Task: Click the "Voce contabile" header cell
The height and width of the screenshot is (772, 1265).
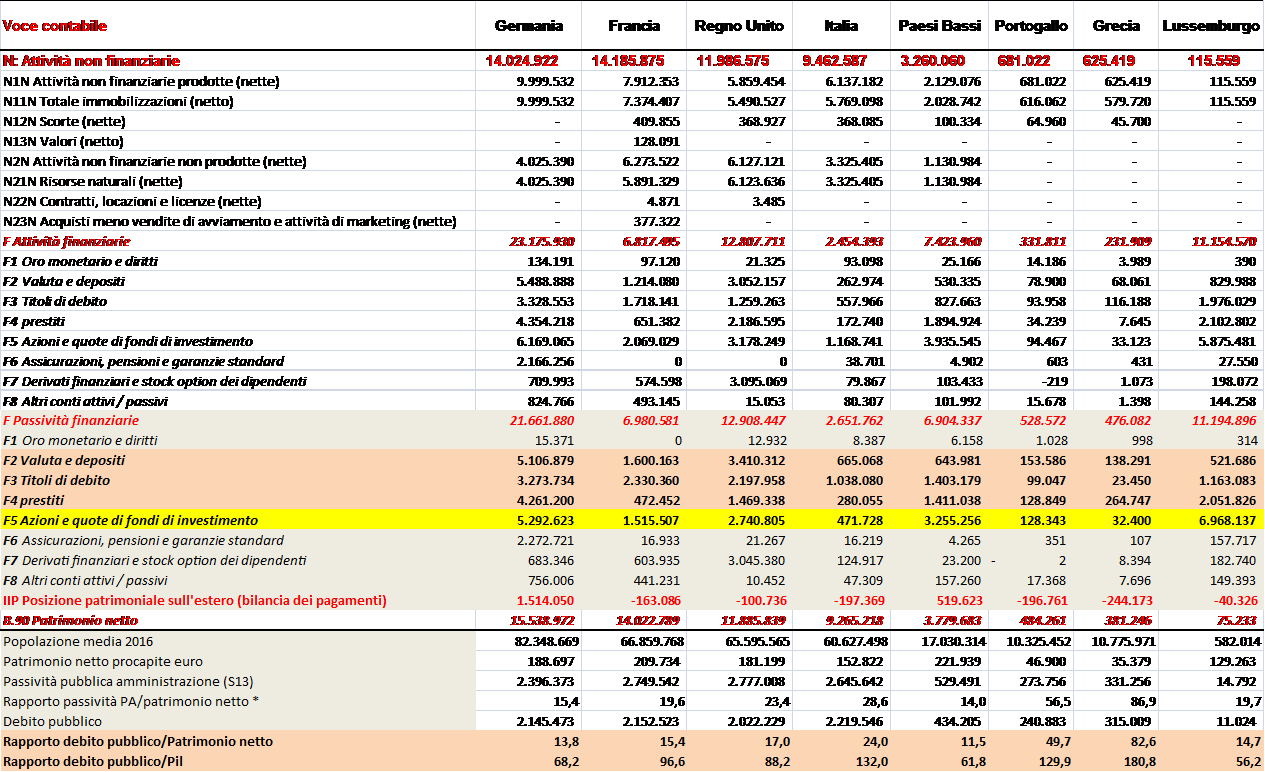Action: pos(55,25)
